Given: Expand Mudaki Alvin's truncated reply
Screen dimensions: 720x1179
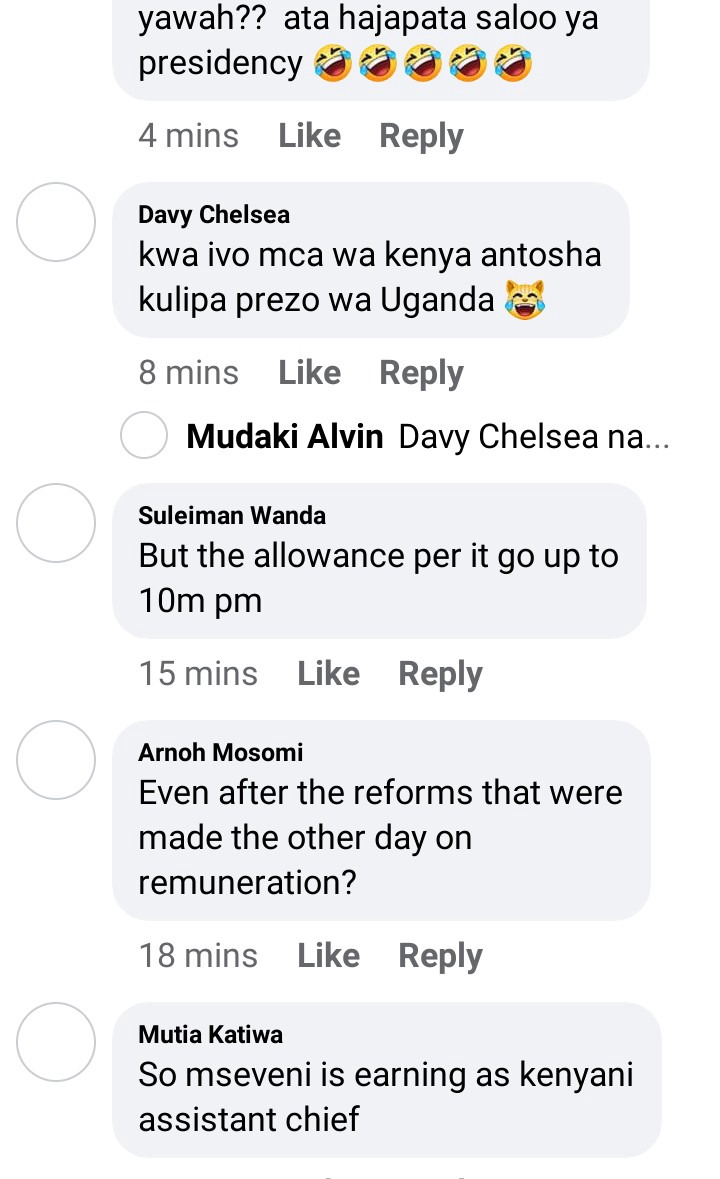Looking at the screenshot, I should point(534,436).
